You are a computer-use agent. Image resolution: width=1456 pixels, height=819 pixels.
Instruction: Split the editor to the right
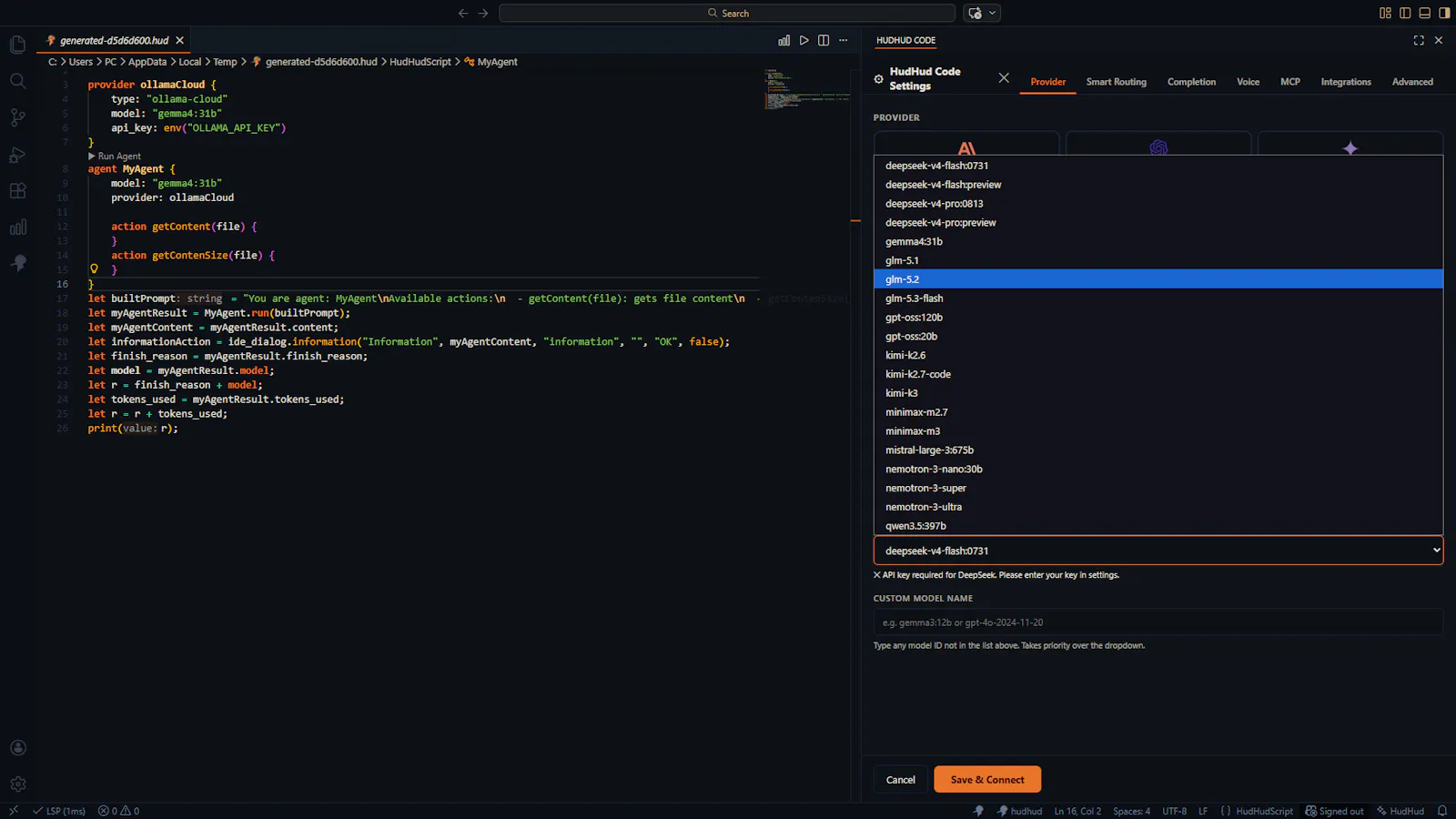coord(824,40)
